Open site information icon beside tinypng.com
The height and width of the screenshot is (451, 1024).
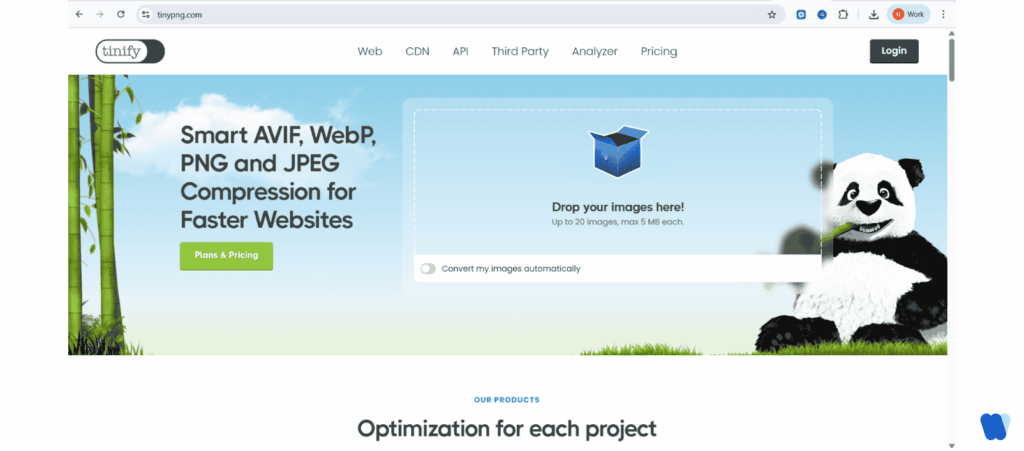click(146, 14)
